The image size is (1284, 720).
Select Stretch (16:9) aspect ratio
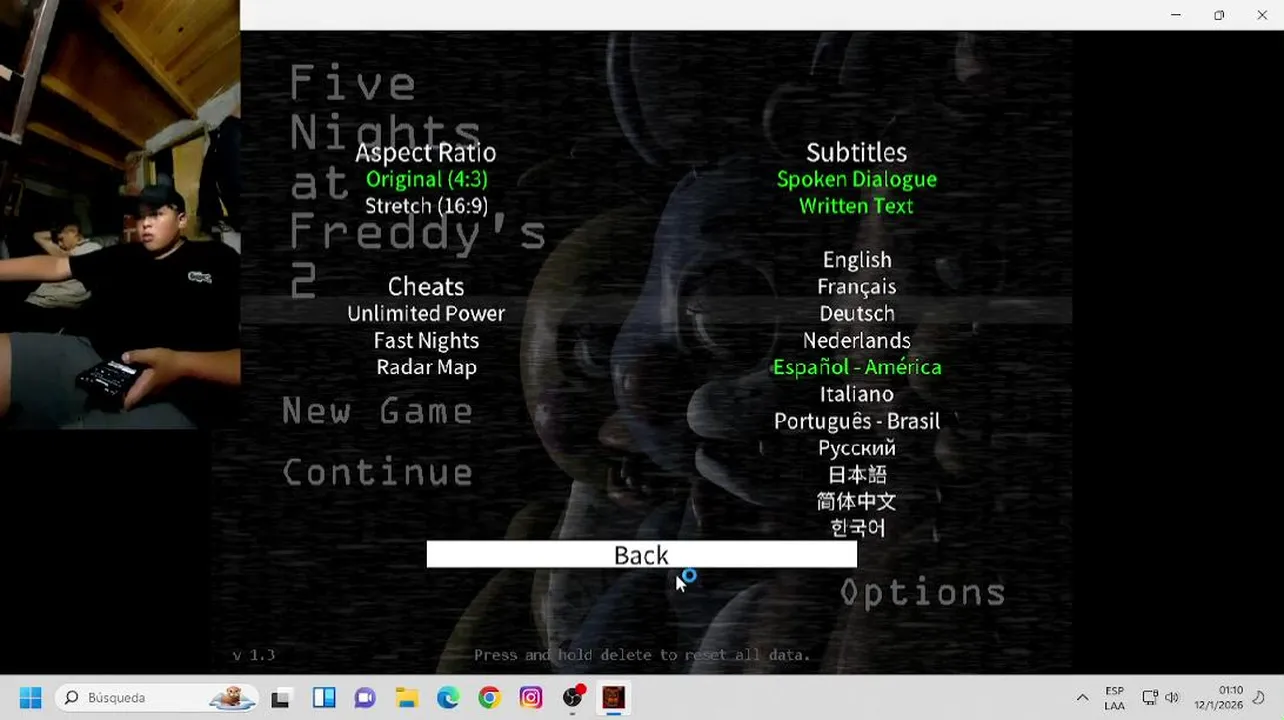426,206
